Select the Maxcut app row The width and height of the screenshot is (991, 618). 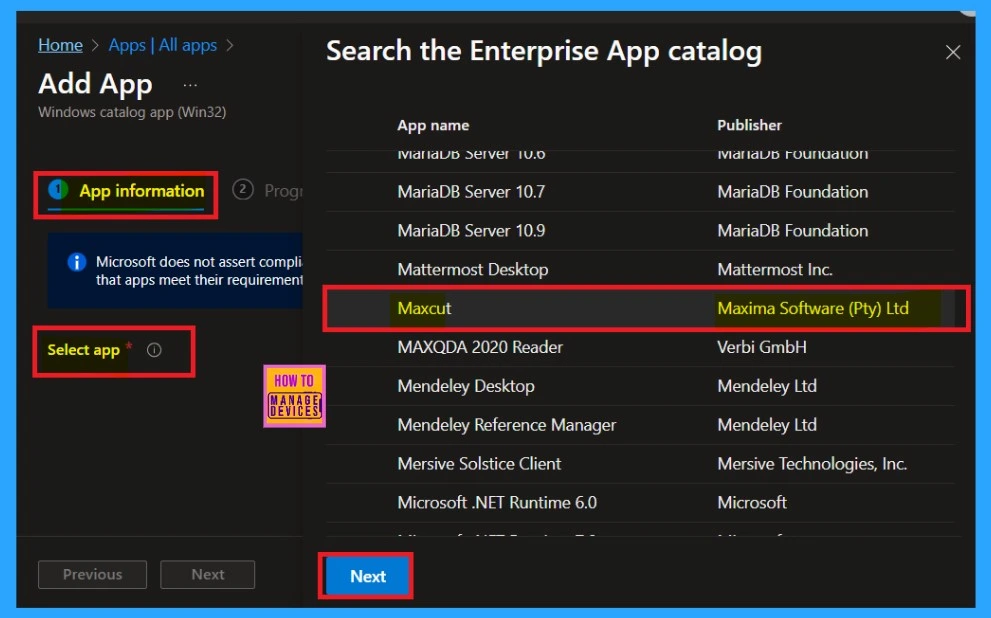(640, 308)
